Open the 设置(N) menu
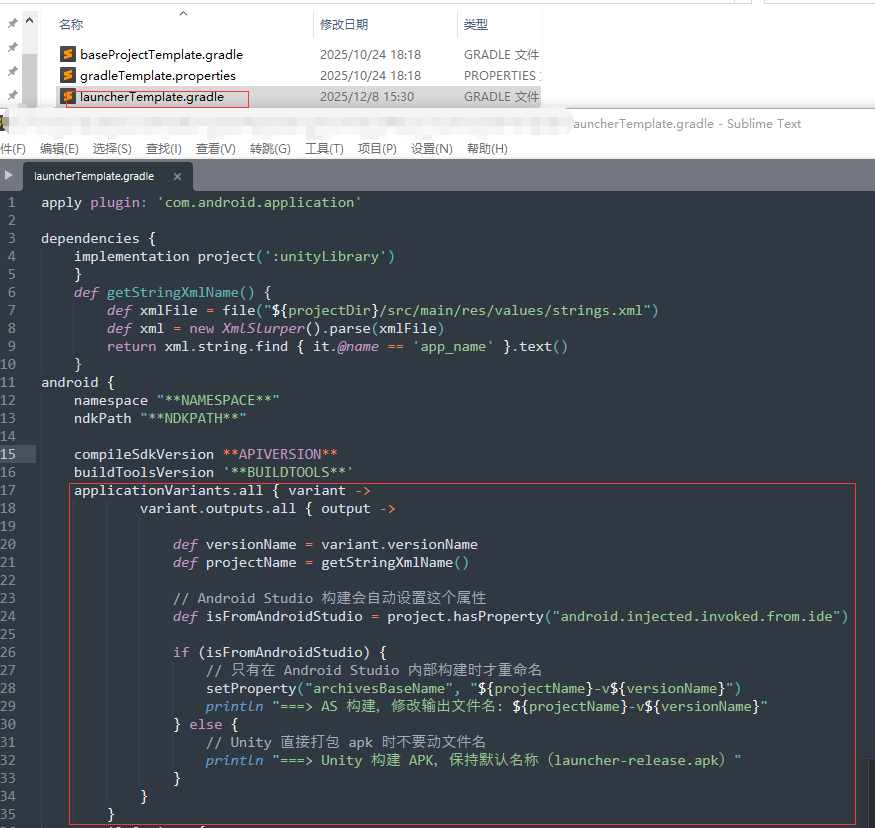 pos(431,149)
